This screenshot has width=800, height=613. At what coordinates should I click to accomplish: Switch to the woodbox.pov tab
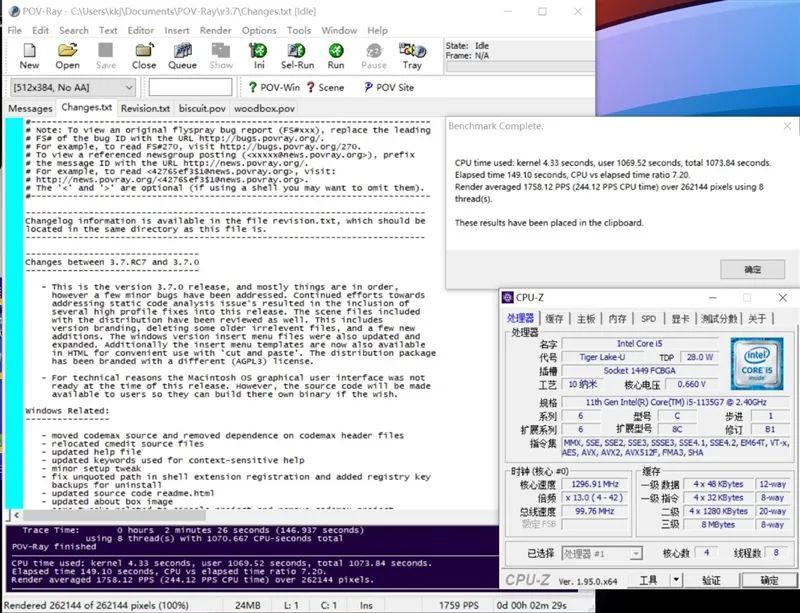tap(264, 109)
